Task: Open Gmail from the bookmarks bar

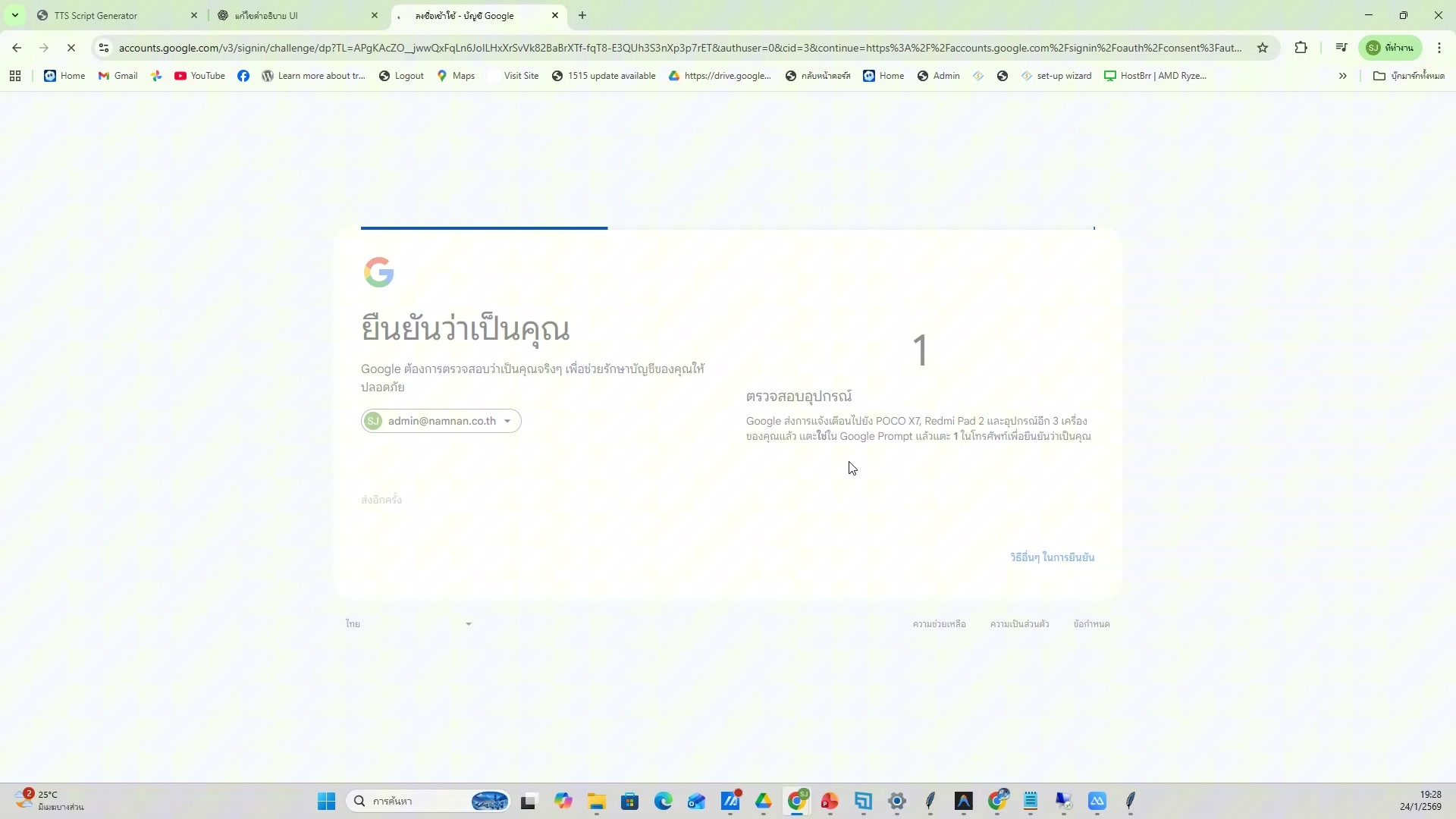Action: tap(118, 75)
